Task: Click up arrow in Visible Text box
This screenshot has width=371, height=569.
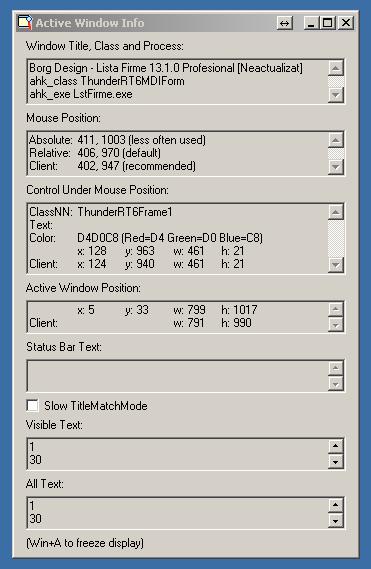Action: [336, 446]
